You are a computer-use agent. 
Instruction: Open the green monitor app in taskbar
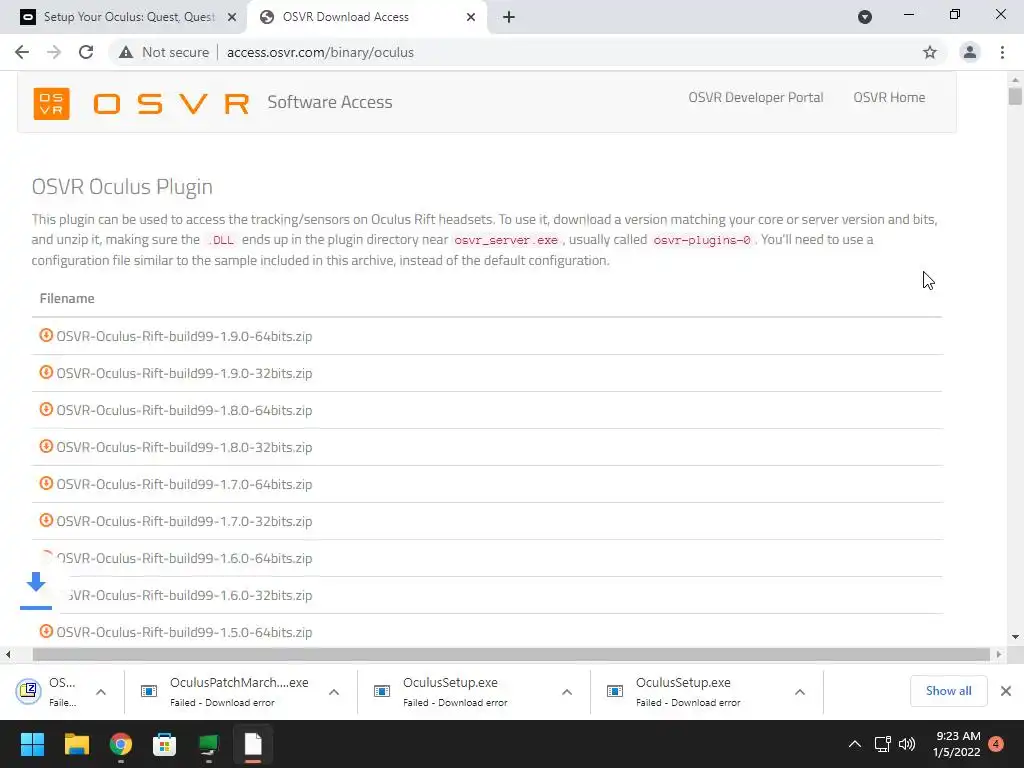pos(208,744)
